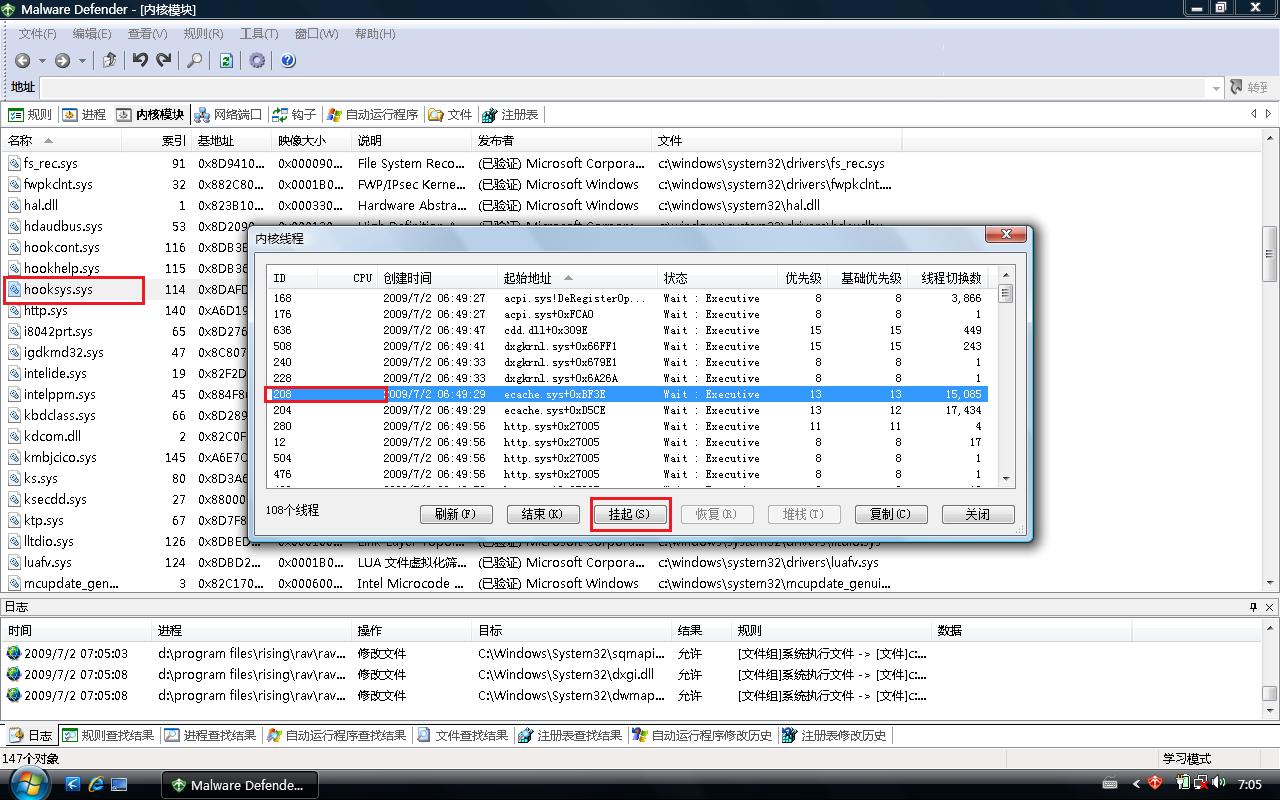Viewport: 1280px width, 800px height.
Task: Select thread 204 row in thread list
Action: coord(627,410)
